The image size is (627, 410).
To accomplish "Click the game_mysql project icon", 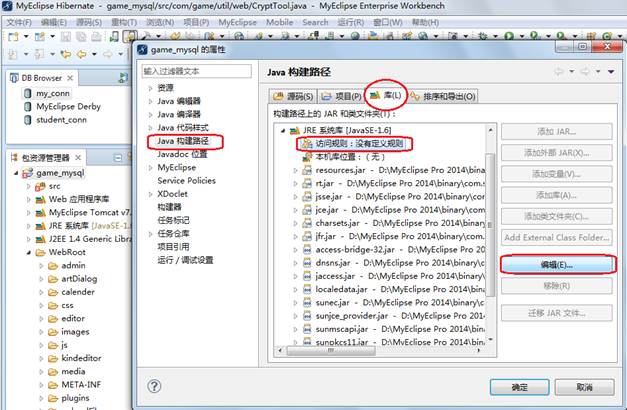I will point(28,173).
